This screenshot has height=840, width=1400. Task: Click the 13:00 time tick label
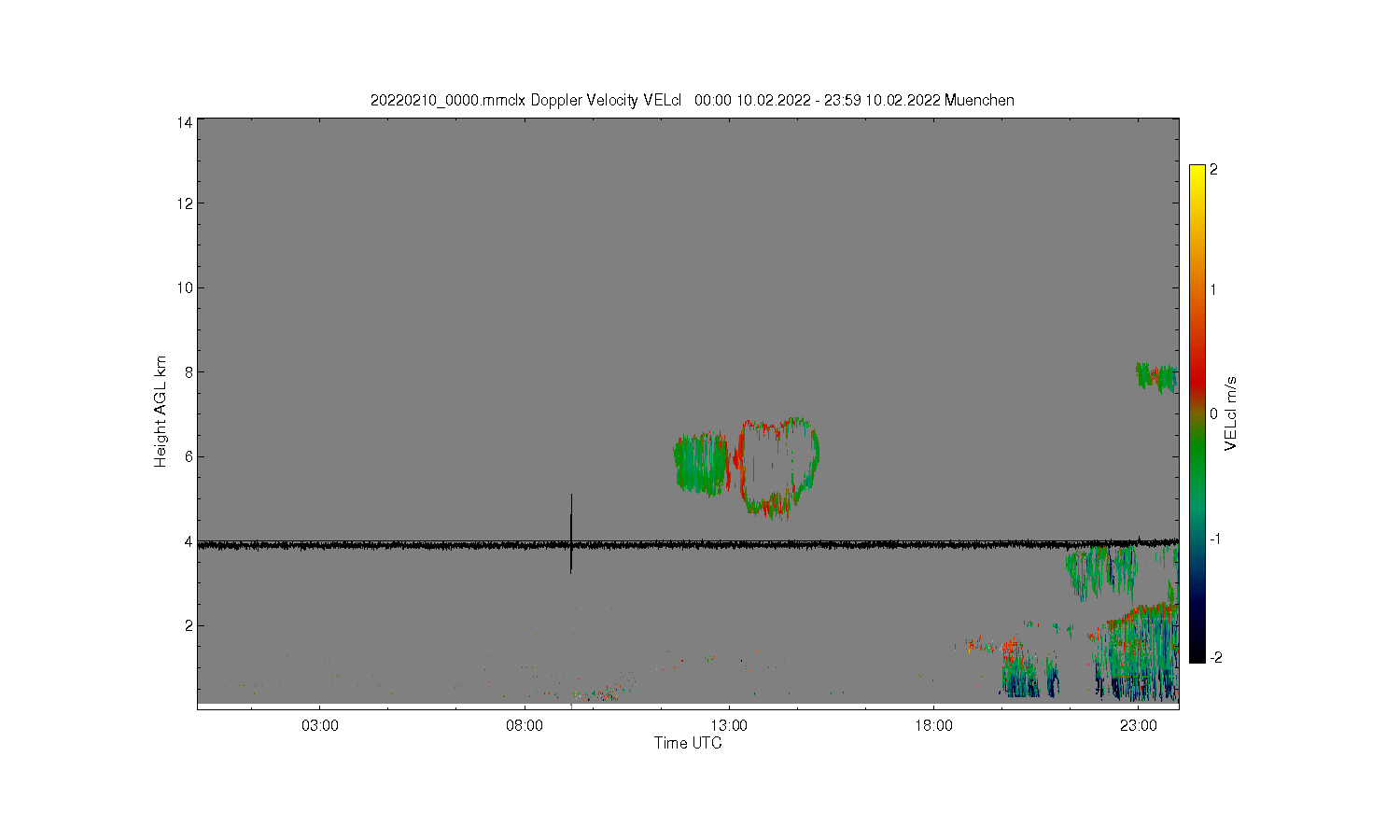[x=729, y=725]
